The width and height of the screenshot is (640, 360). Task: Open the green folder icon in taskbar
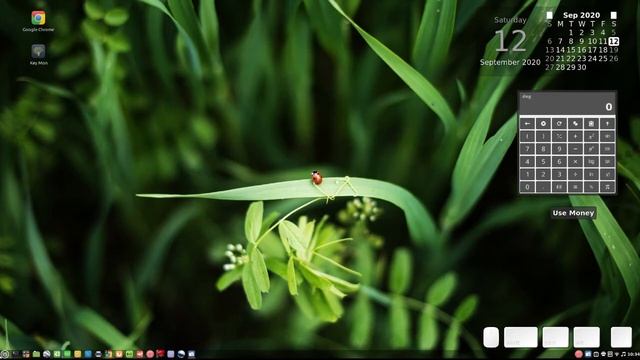[x=36, y=354]
